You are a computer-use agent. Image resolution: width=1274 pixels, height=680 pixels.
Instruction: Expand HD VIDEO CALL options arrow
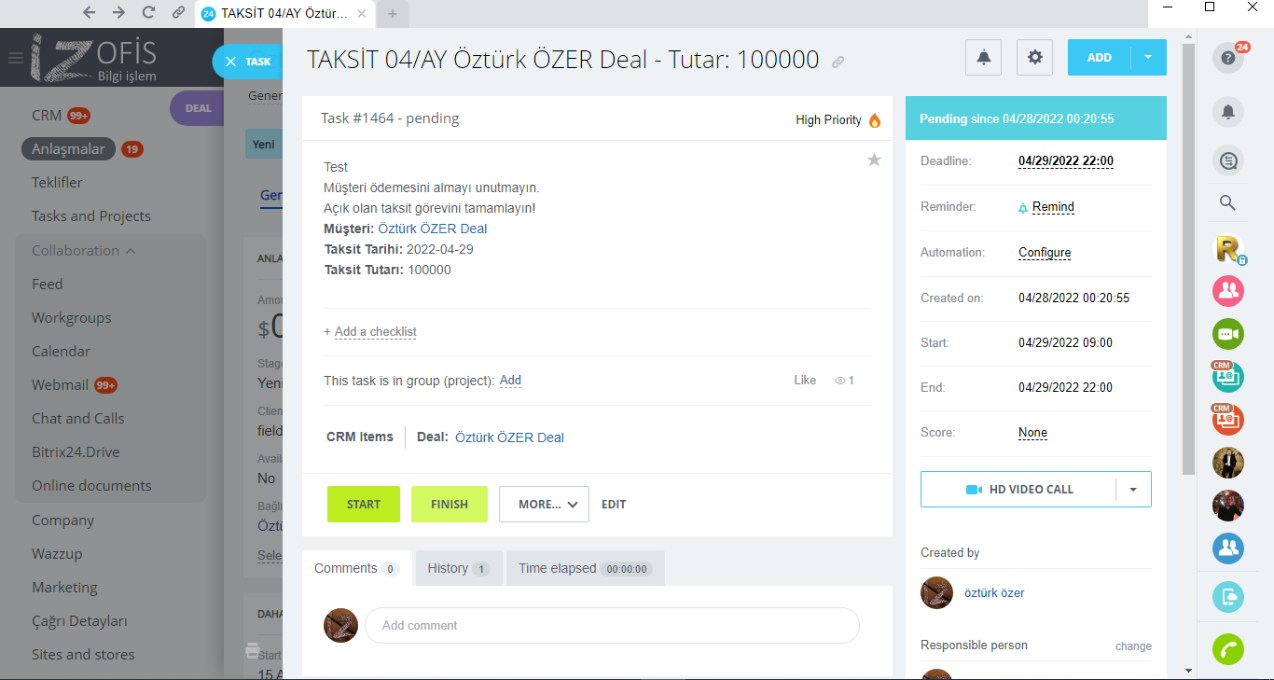(1133, 490)
